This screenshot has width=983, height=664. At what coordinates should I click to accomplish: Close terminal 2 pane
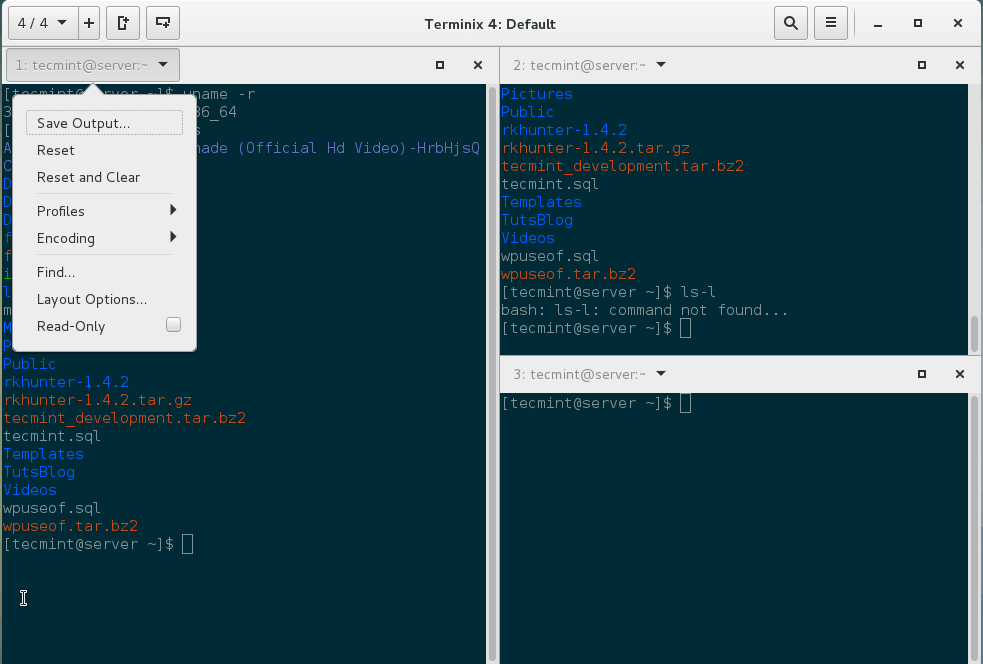coord(960,66)
